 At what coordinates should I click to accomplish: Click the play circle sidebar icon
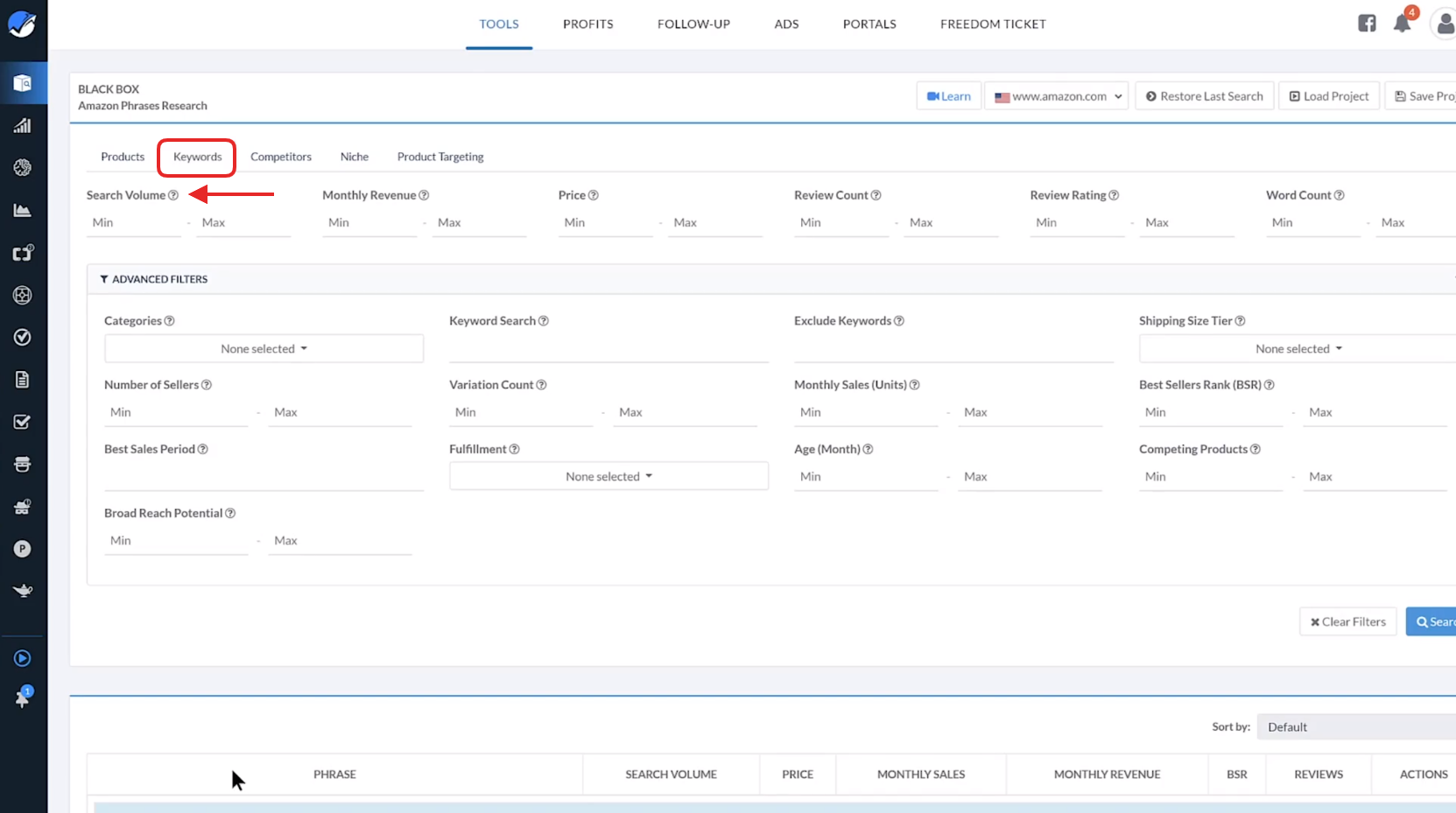[23, 658]
